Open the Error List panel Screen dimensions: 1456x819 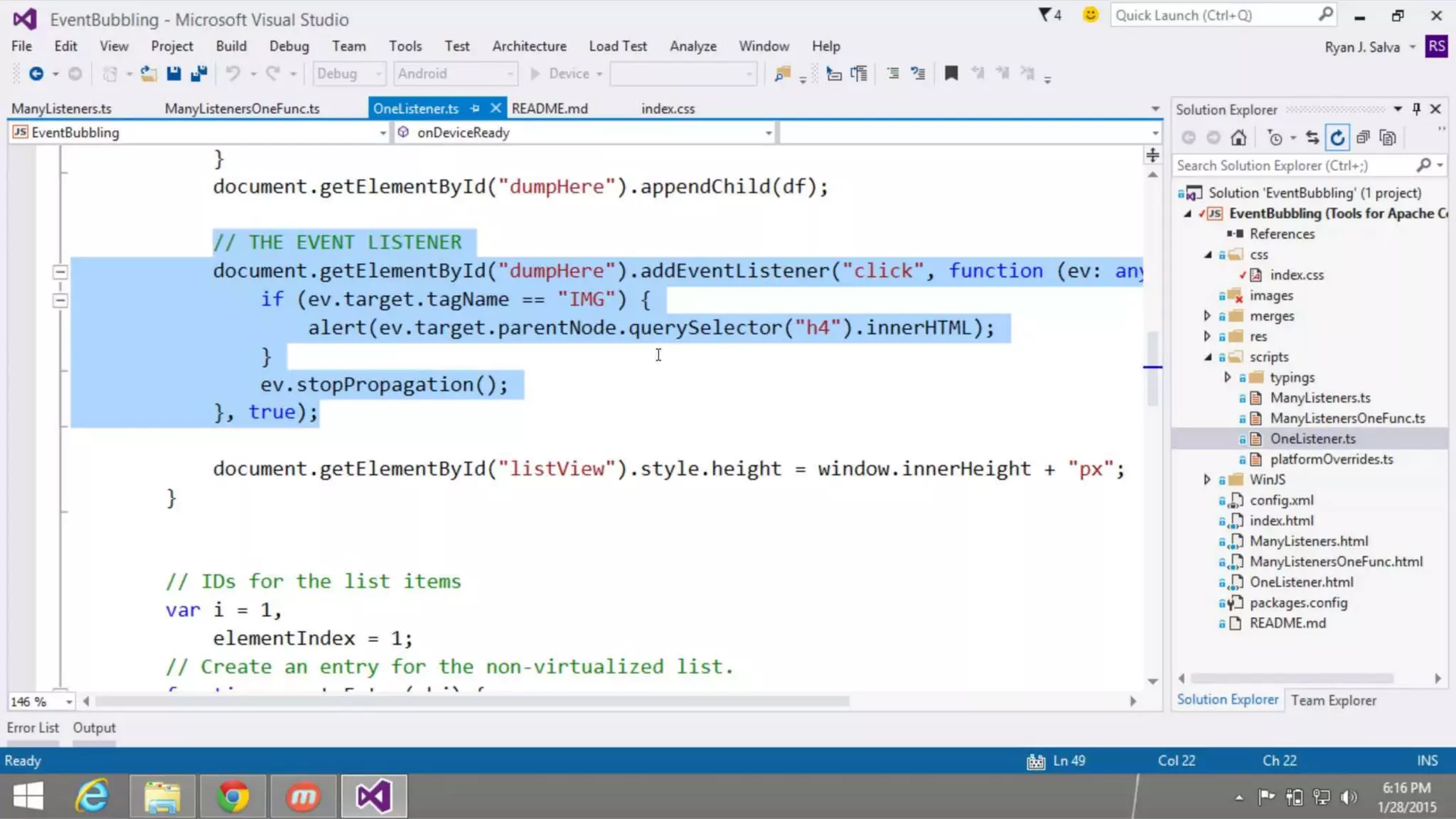(33, 728)
